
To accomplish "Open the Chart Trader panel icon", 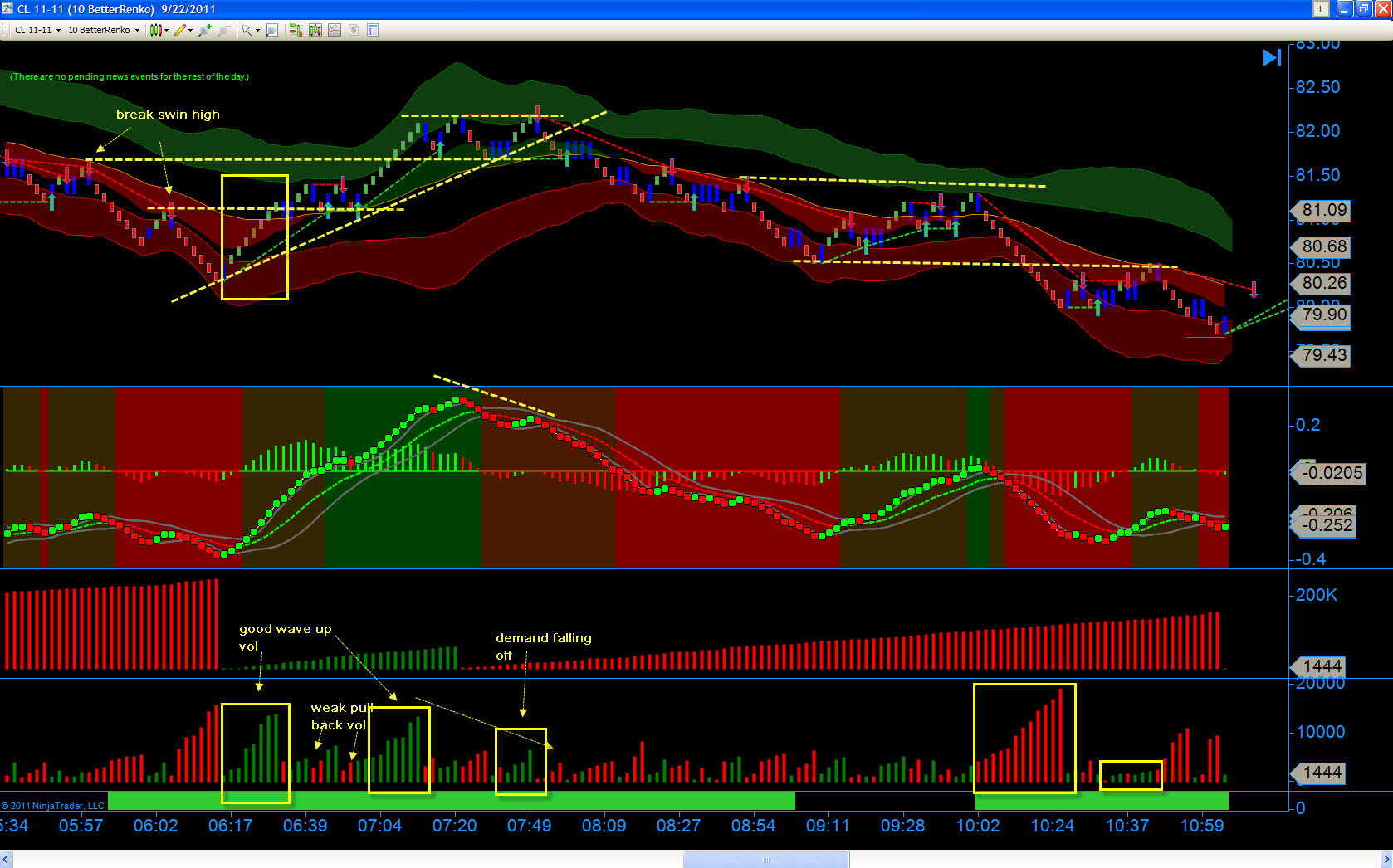I will coord(295,30).
